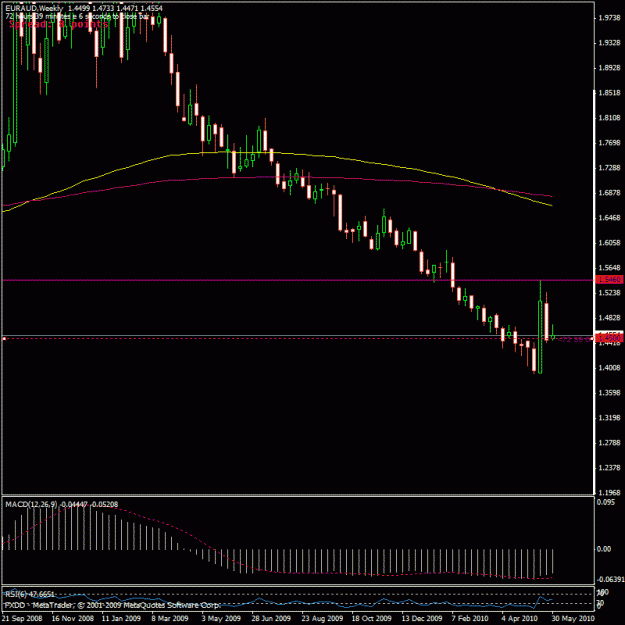Click the 1.2788 price axis label
This screenshot has height=625, width=625.
click(610, 443)
